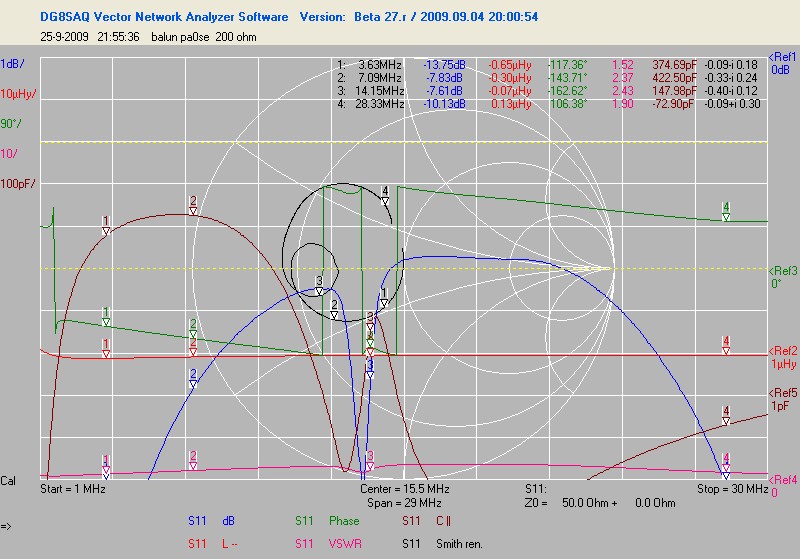Click marker 1 frequency '3.63MHz' readout

[380, 65]
